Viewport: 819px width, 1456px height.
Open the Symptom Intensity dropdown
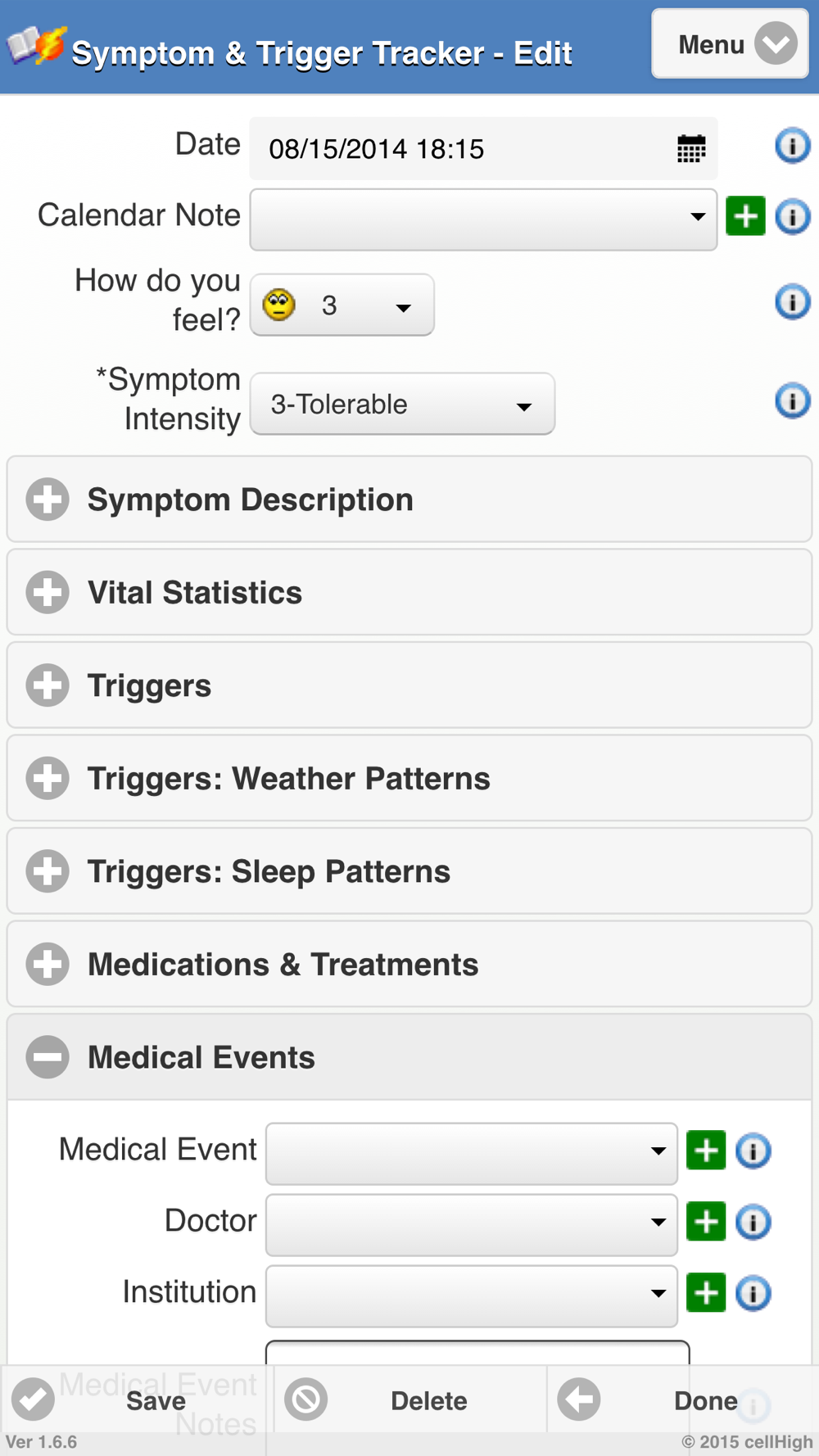[x=402, y=405]
